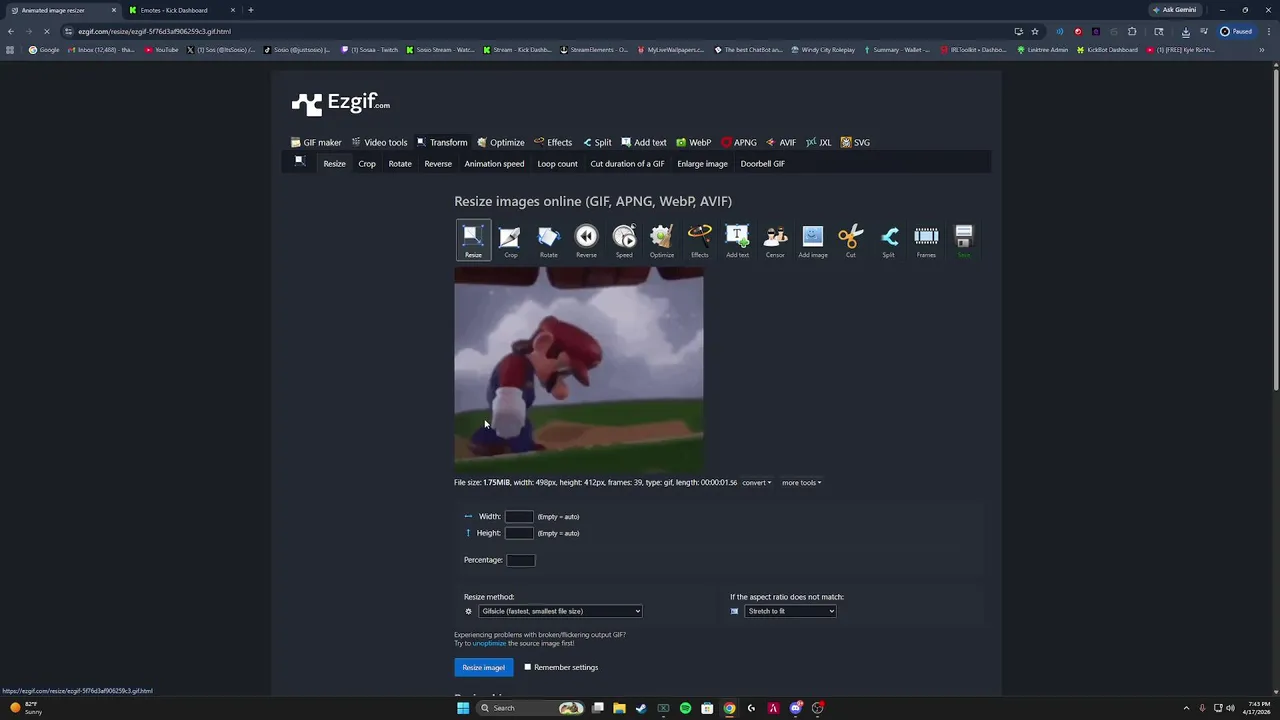Open the Reverse tool icon
This screenshot has height=720, width=1280.
586,240
